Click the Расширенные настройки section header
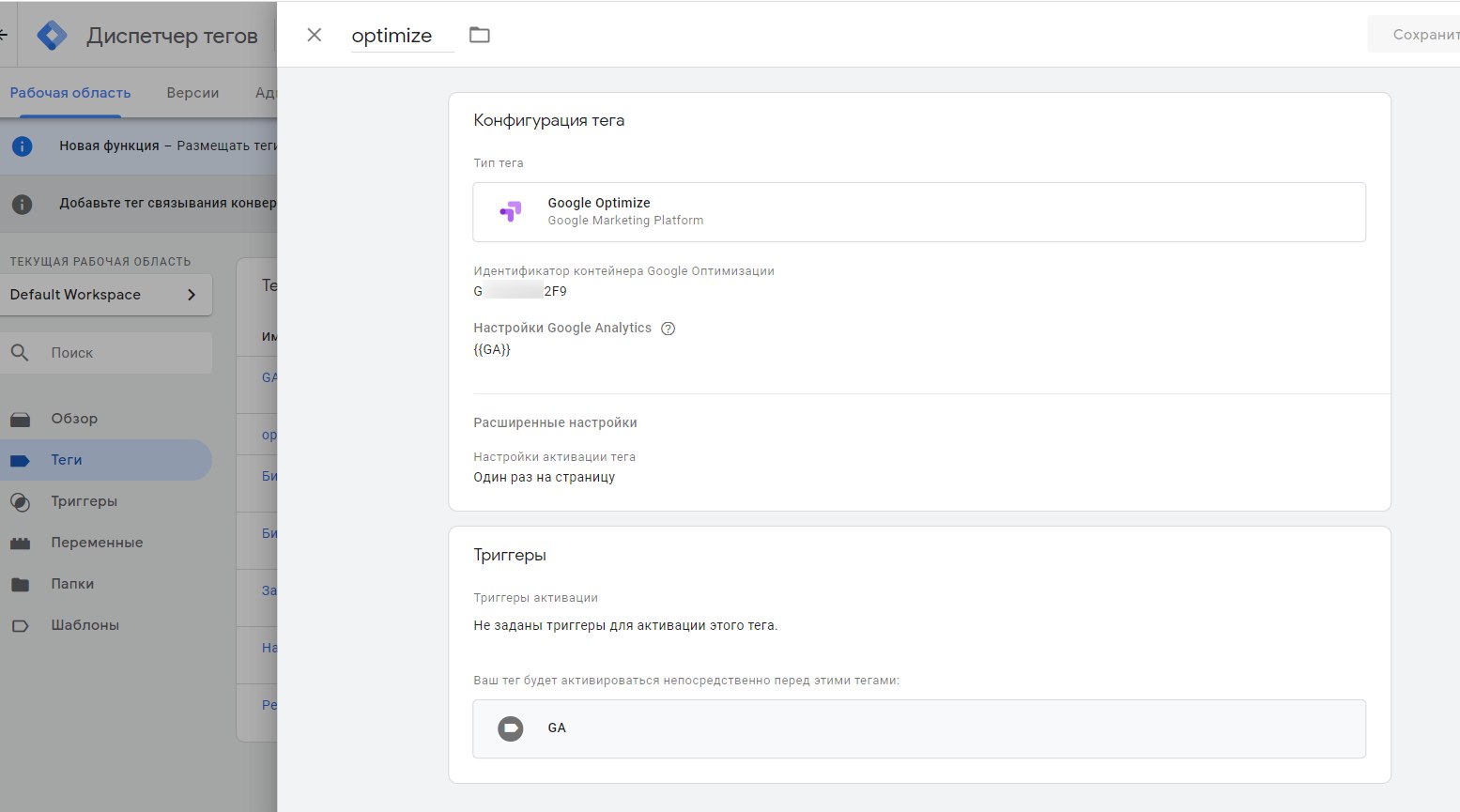 pyautogui.click(x=556, y=422)
